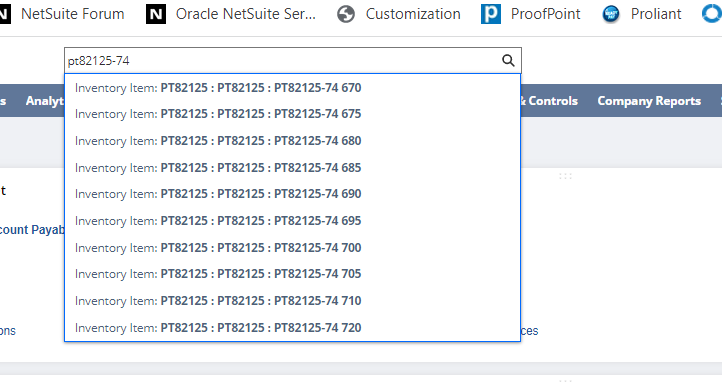Select inventory item PT82125-74 675
This screenshot has height=383, width=722.
click(292, 114)
